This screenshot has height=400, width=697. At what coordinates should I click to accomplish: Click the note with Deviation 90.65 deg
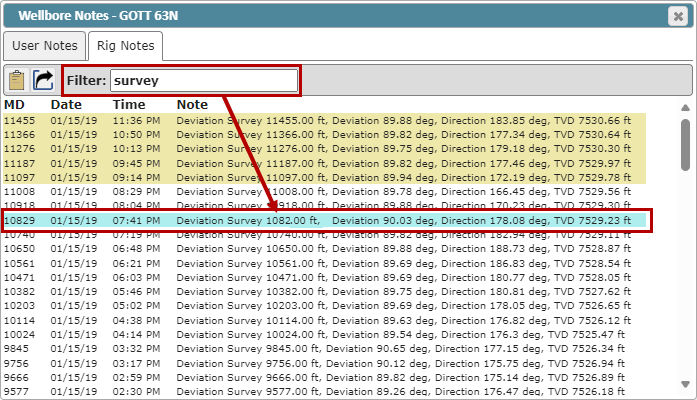401,348
